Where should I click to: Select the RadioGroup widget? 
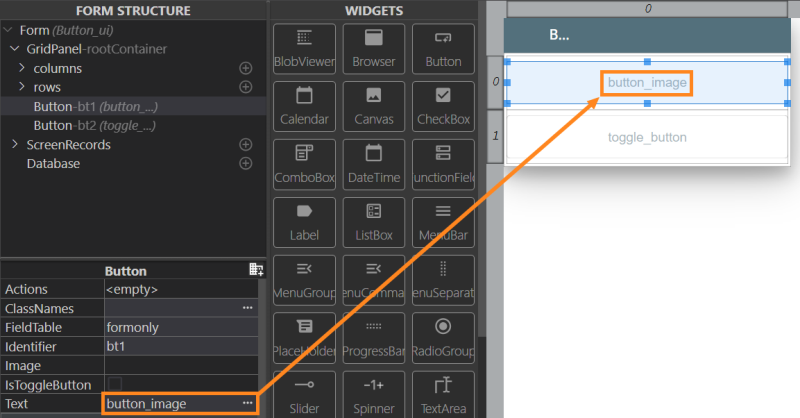(x=443, y=338)
